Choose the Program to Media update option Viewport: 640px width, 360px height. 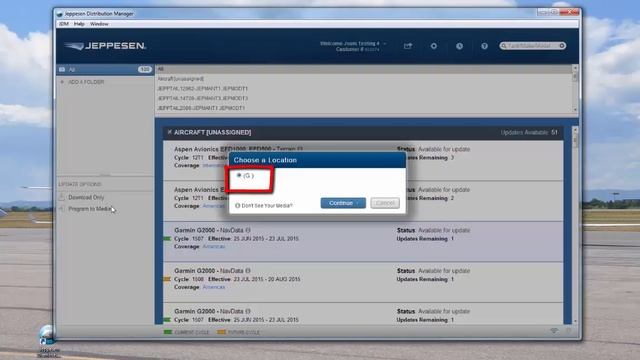pos(90,209)
